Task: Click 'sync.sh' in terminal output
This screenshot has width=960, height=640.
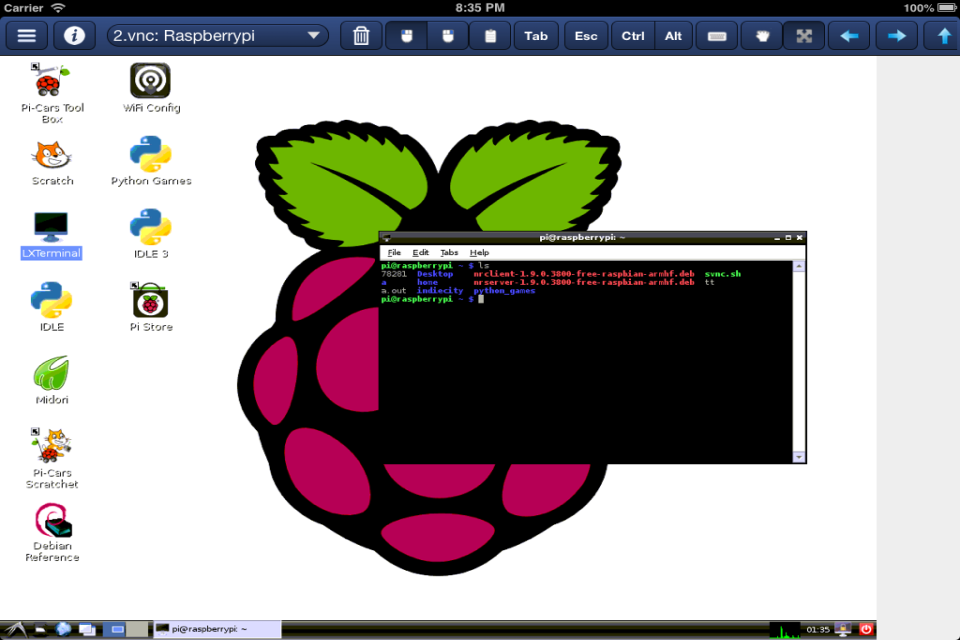Action: pyautogui.click(x=722, y=274)
